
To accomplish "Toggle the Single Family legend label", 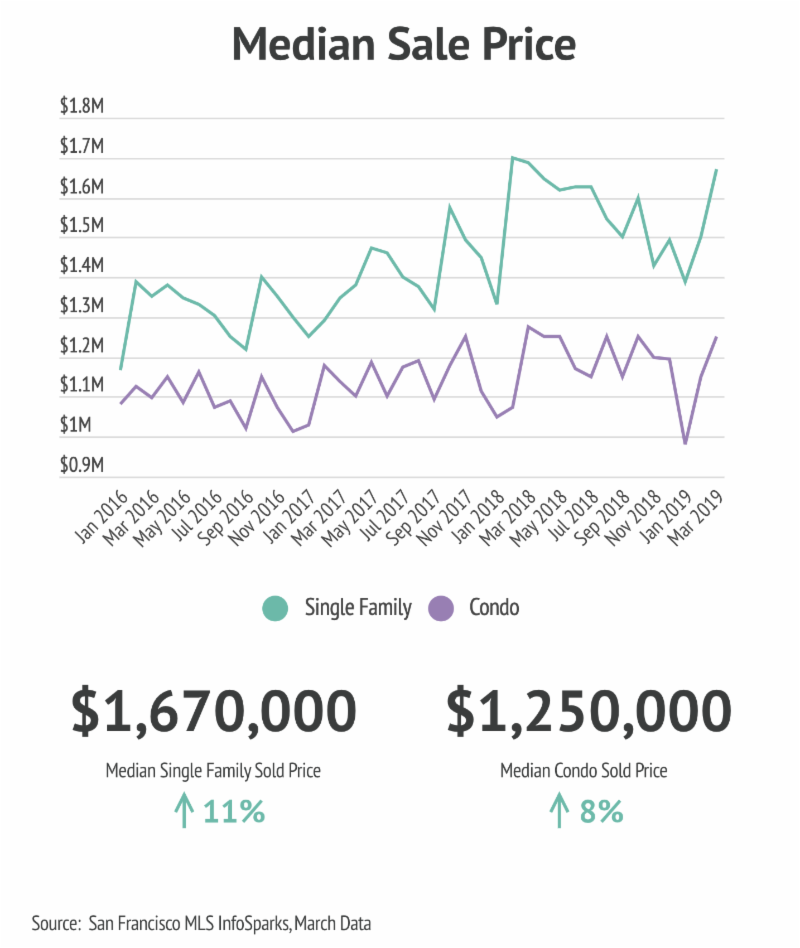I will coord(358,608).
